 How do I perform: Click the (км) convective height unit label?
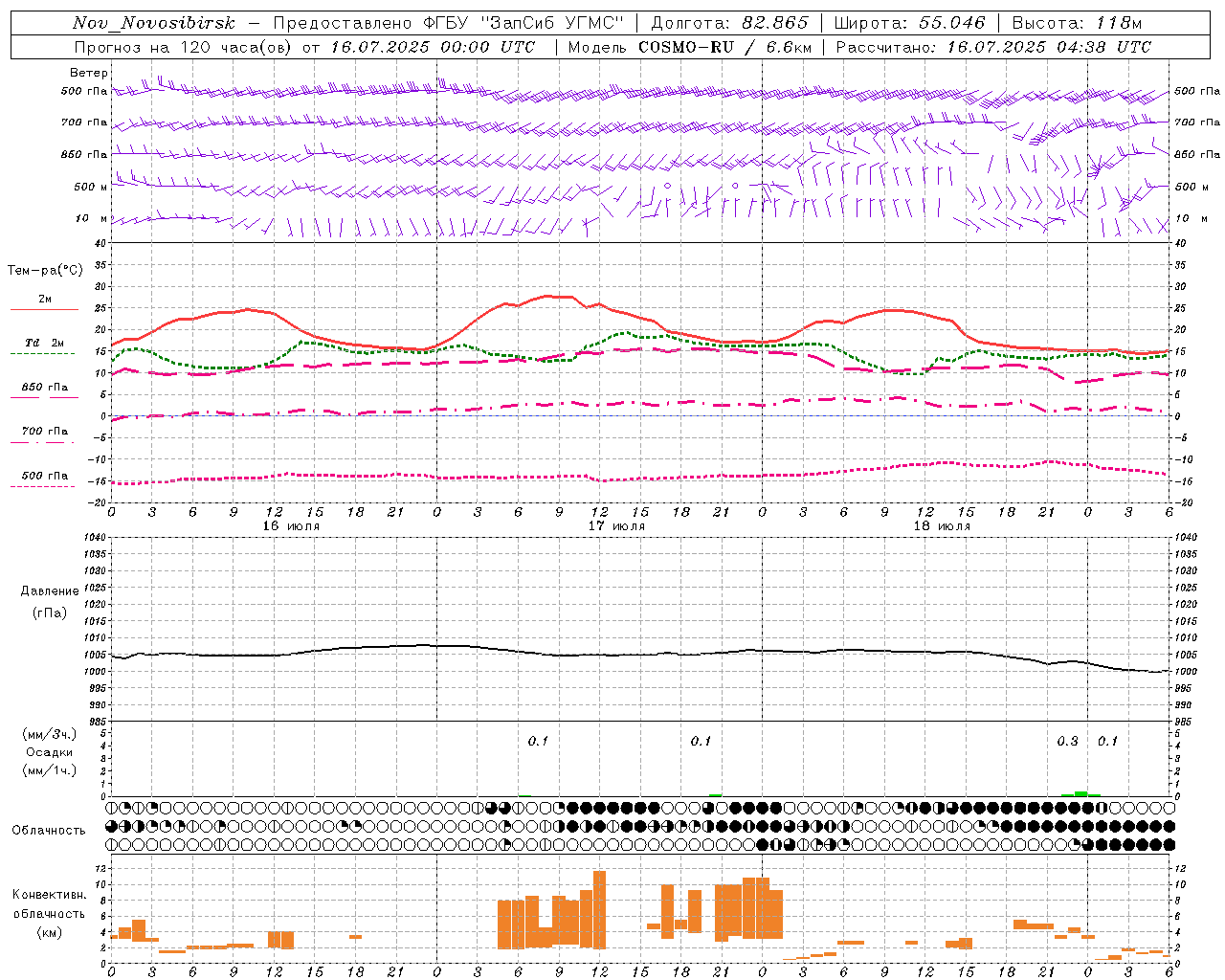coord(49,933)
